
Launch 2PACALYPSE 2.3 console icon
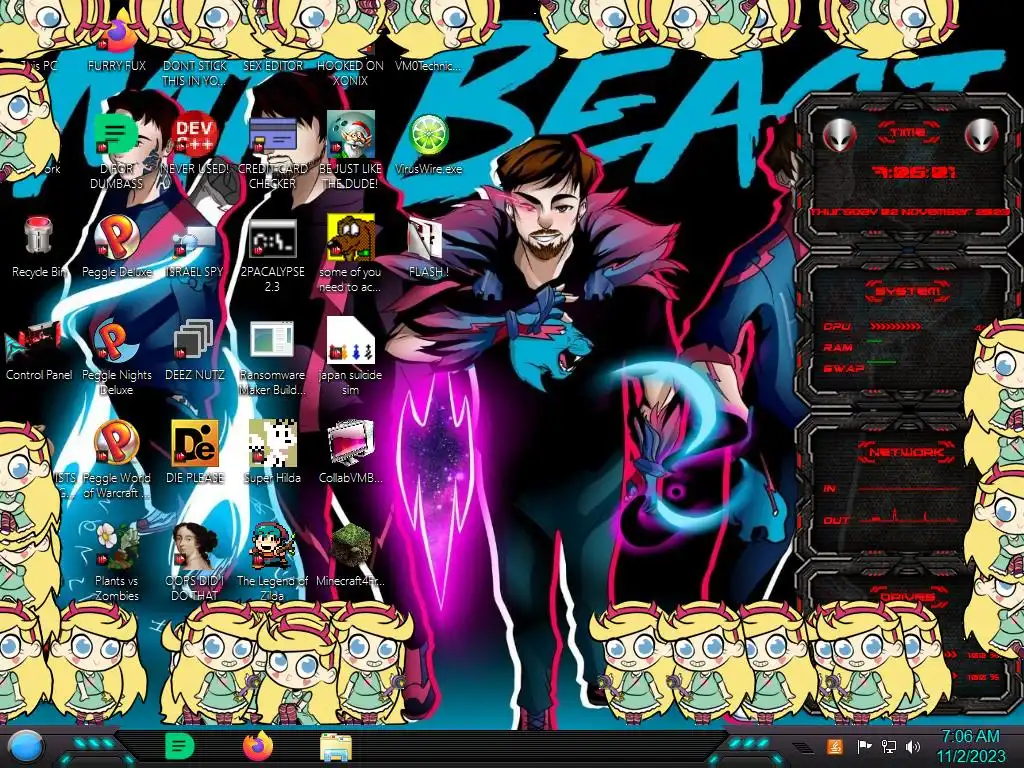pos(272,238)
